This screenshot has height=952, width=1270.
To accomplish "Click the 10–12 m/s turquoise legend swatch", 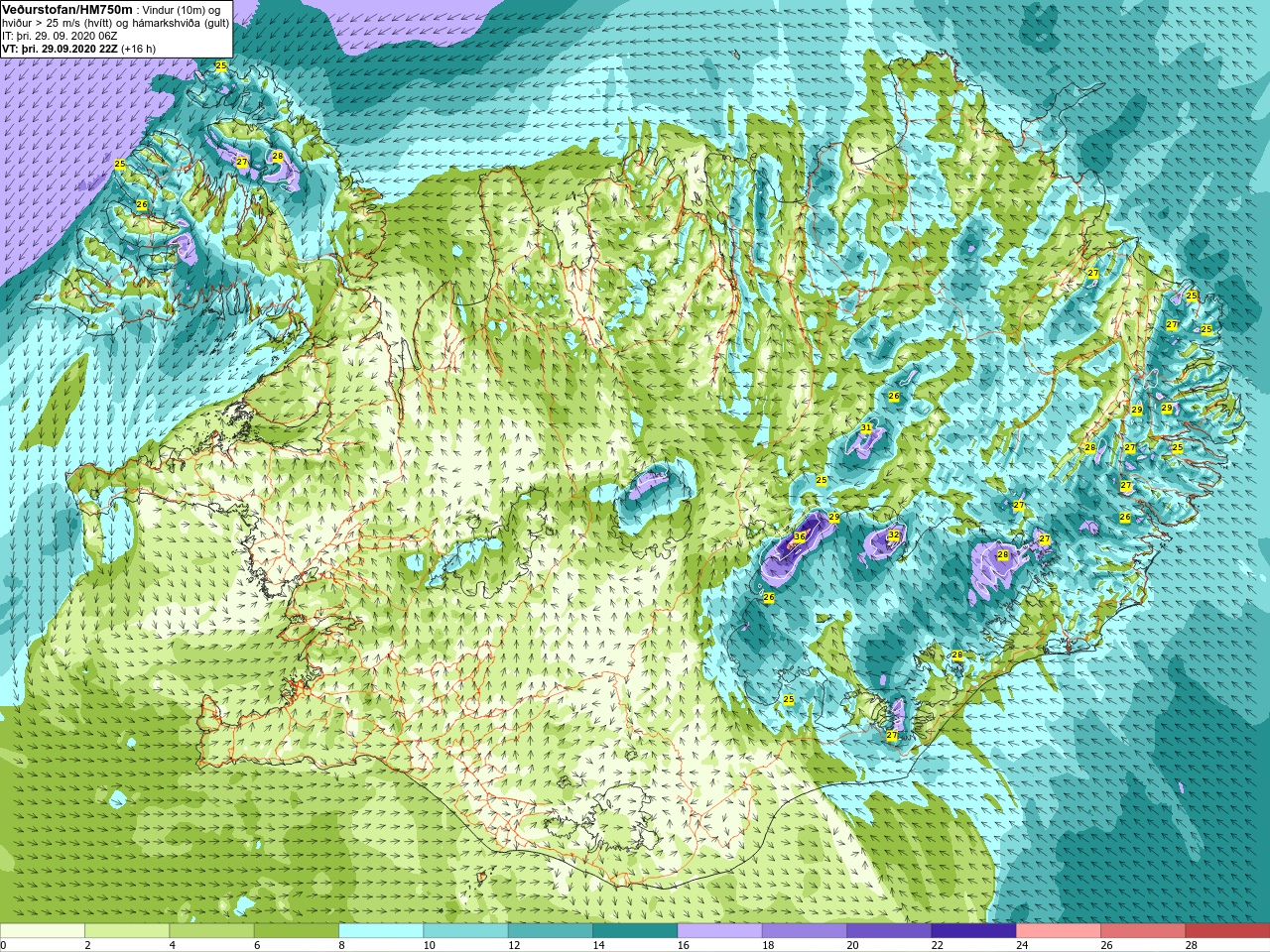I will (465, 931).
